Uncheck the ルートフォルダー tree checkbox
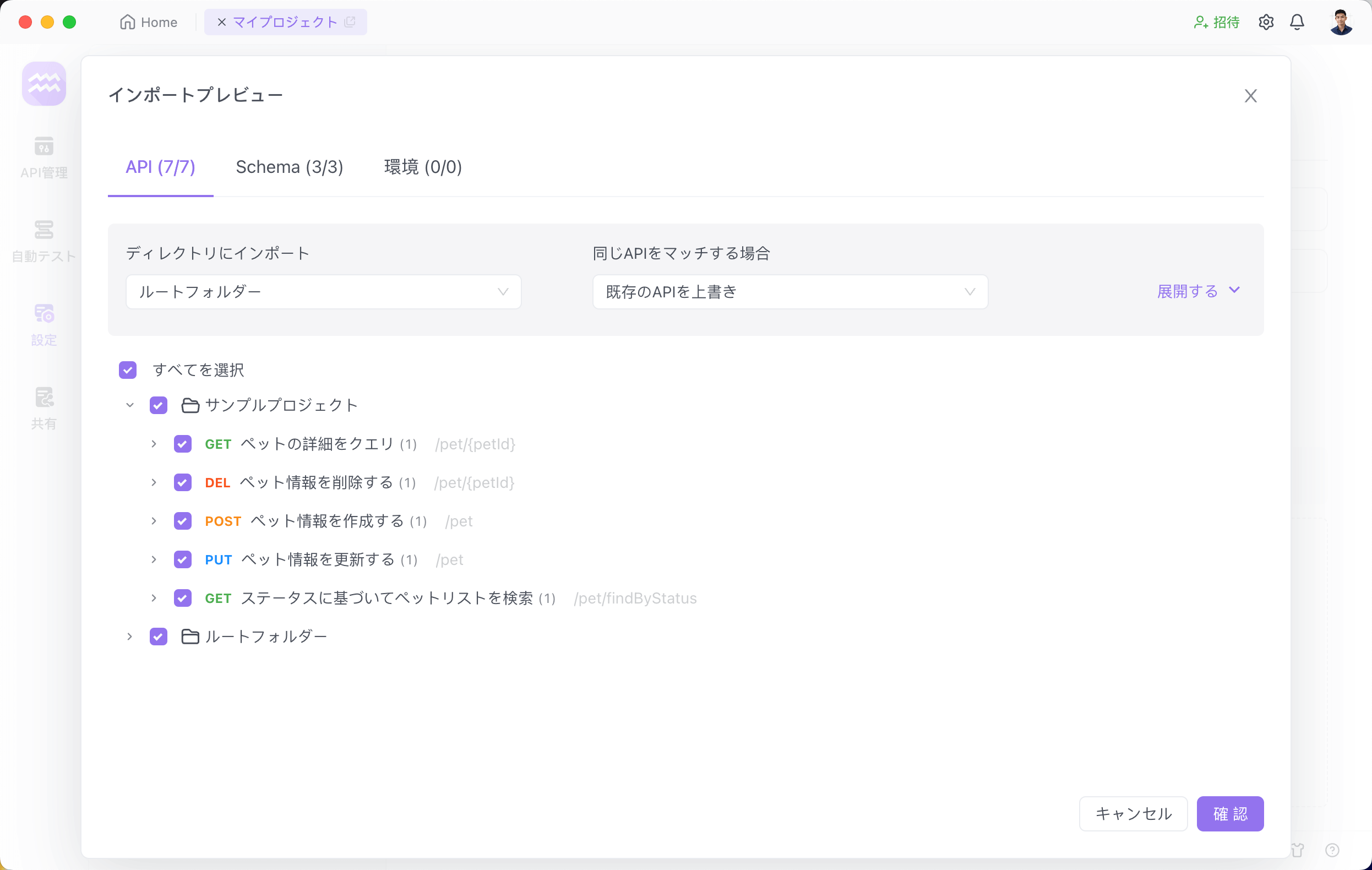 tap(159, 637)
